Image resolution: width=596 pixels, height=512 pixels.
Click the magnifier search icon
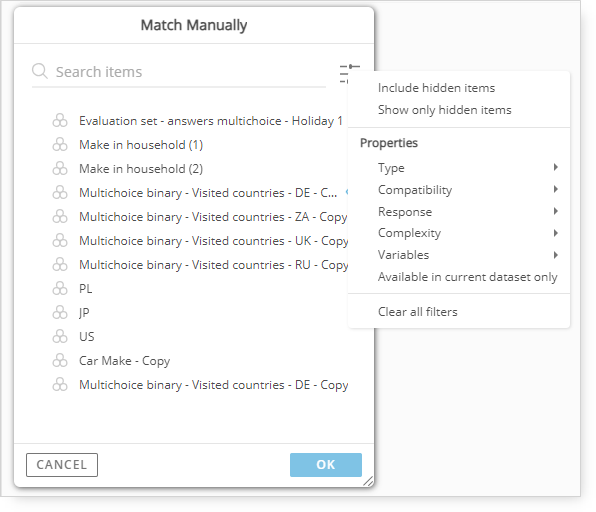[40, 71]
